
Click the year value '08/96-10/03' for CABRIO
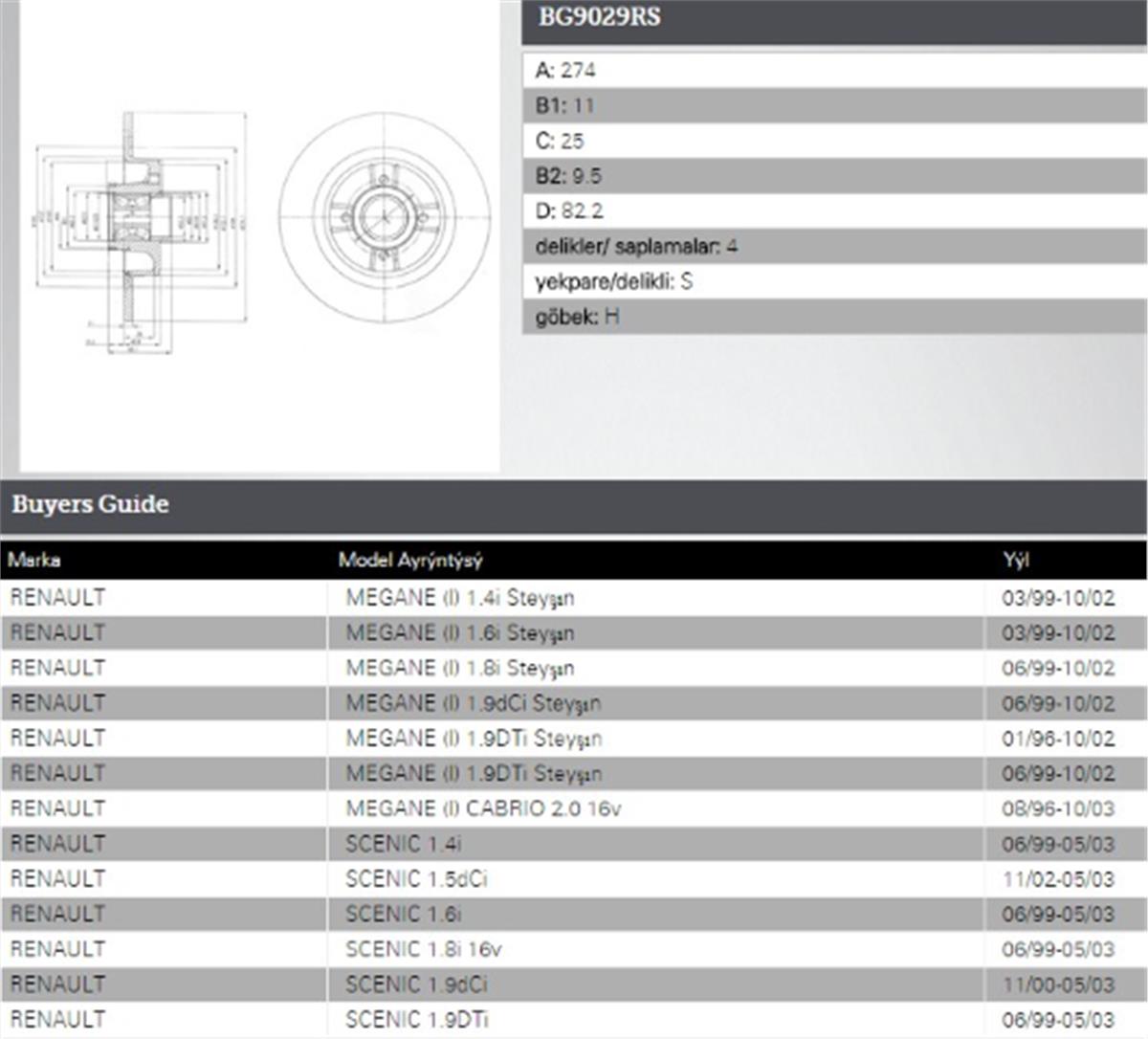1058,808
